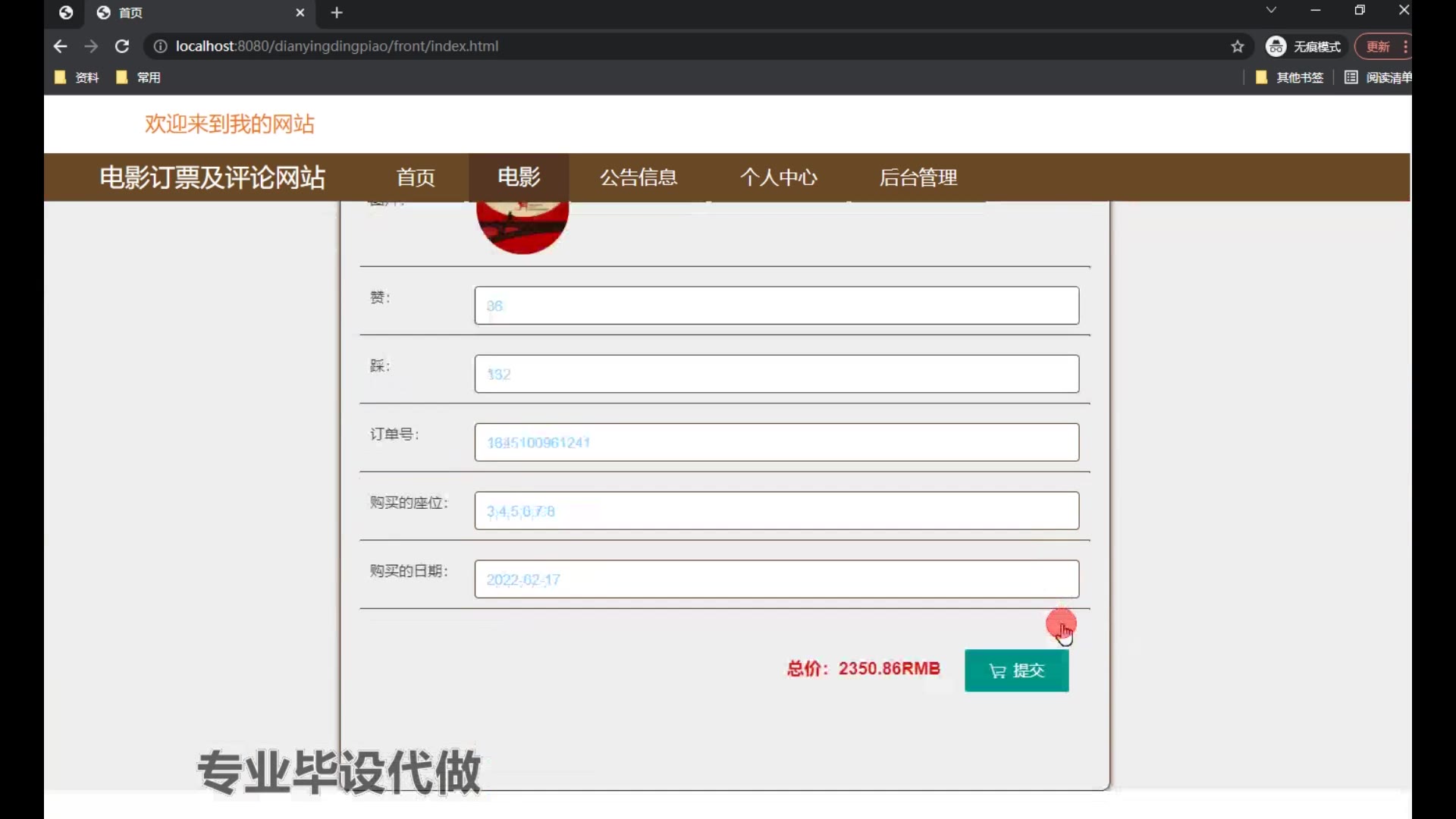Click the 订单号 input field
The image size is (1456, 819).
pyautogui.click(x=776, y=442)
